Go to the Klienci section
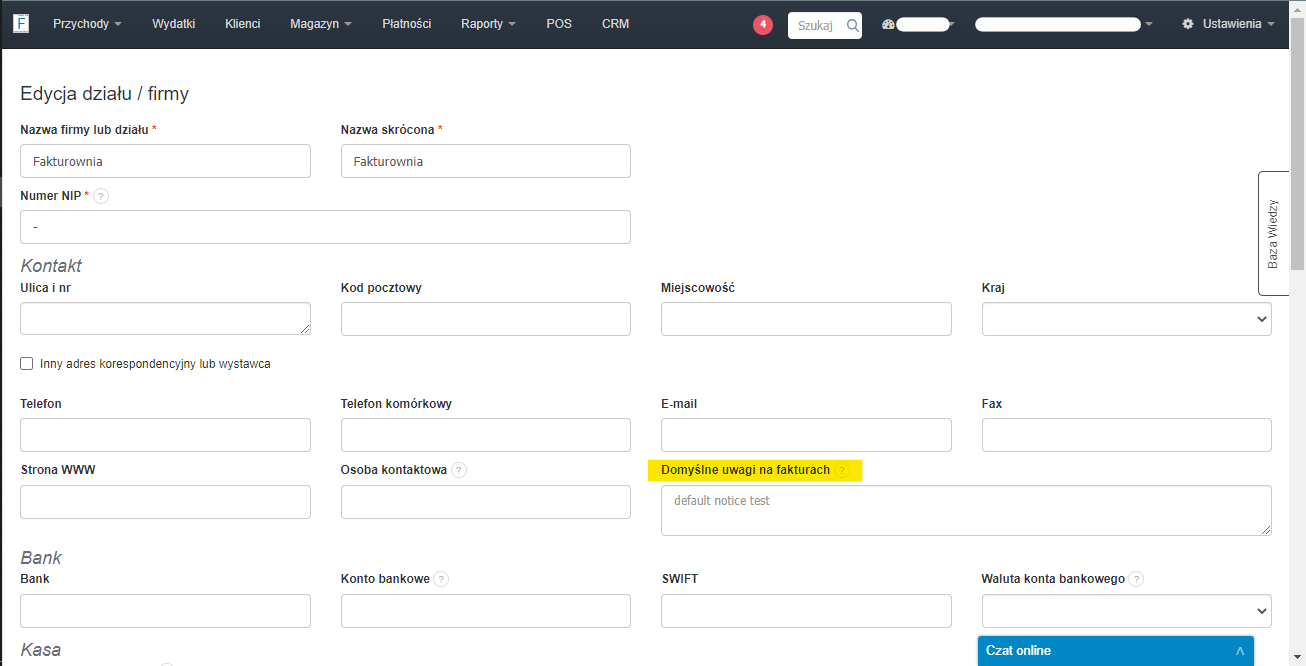Screen dimensions: 1306x666 coord(243,24)
